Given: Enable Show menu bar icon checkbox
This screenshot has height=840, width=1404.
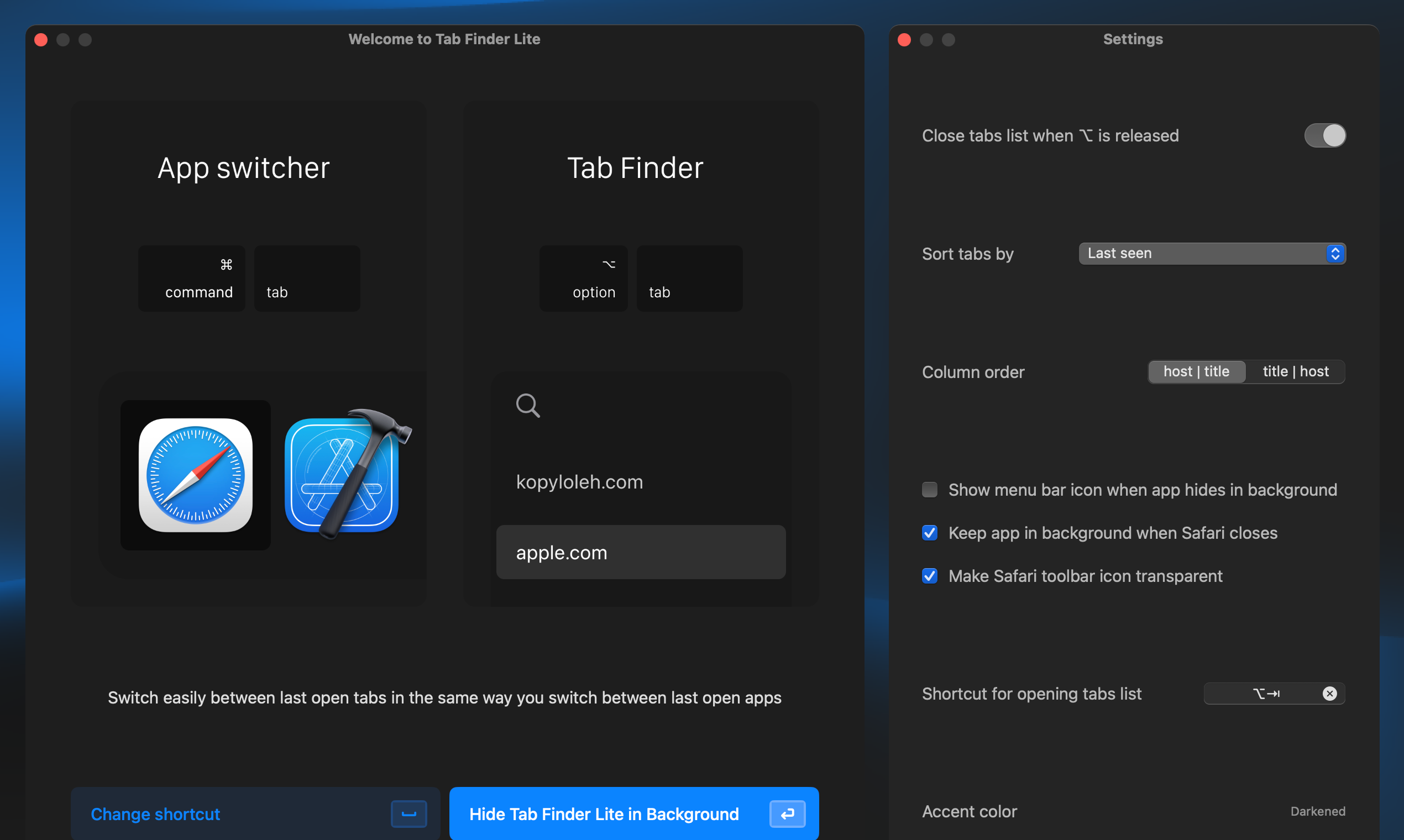Looking at the screenshot, I should point(930,490).
